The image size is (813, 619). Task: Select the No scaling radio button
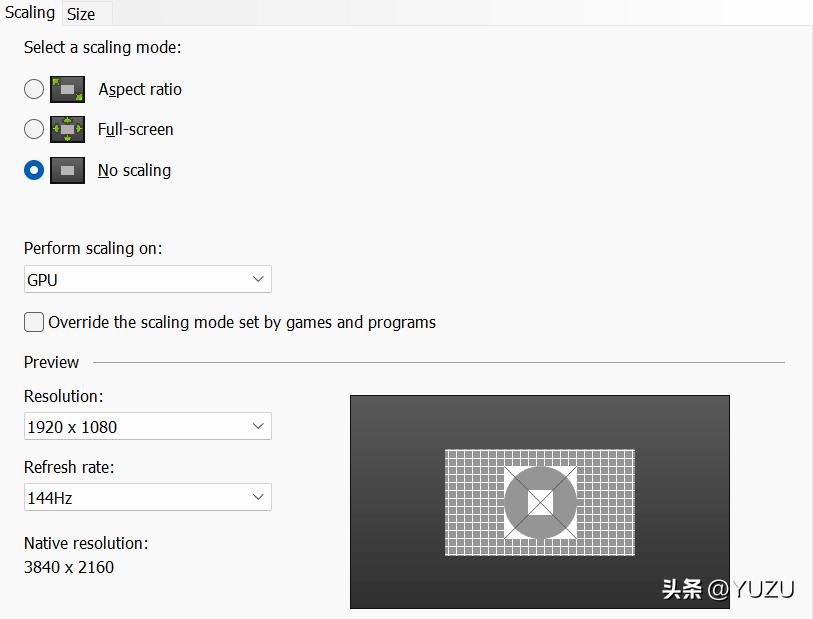click(x=33, y=170)
